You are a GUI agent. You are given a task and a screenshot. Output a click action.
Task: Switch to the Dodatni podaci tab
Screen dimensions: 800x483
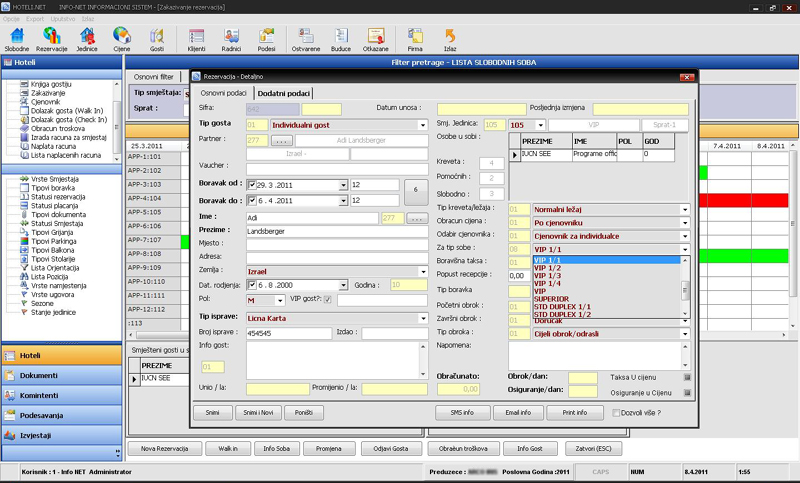tap(284, 93)
